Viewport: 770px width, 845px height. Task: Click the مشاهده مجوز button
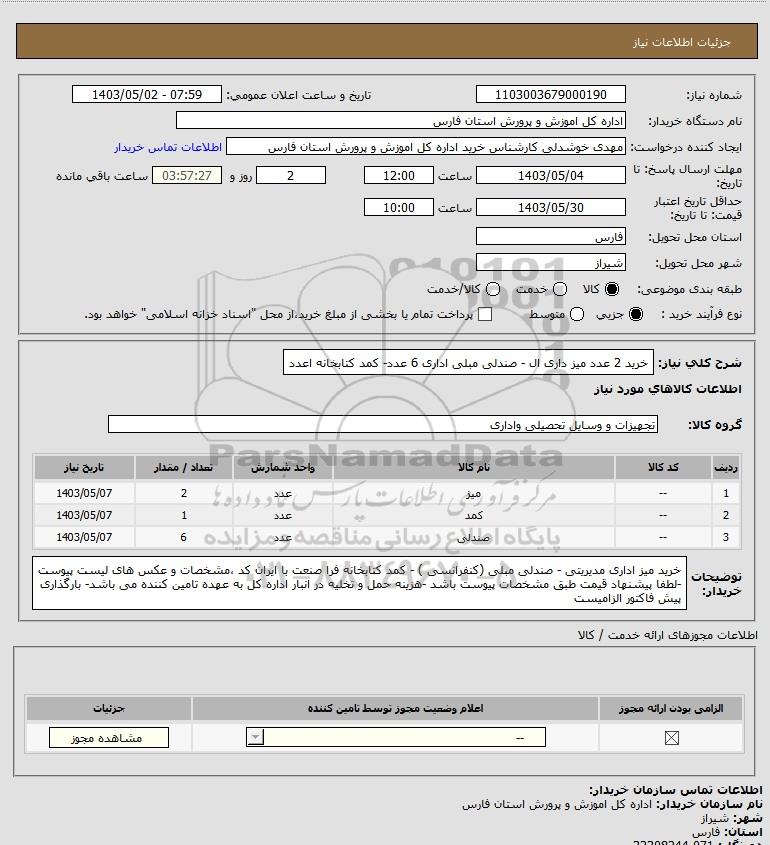coord(108,738)
